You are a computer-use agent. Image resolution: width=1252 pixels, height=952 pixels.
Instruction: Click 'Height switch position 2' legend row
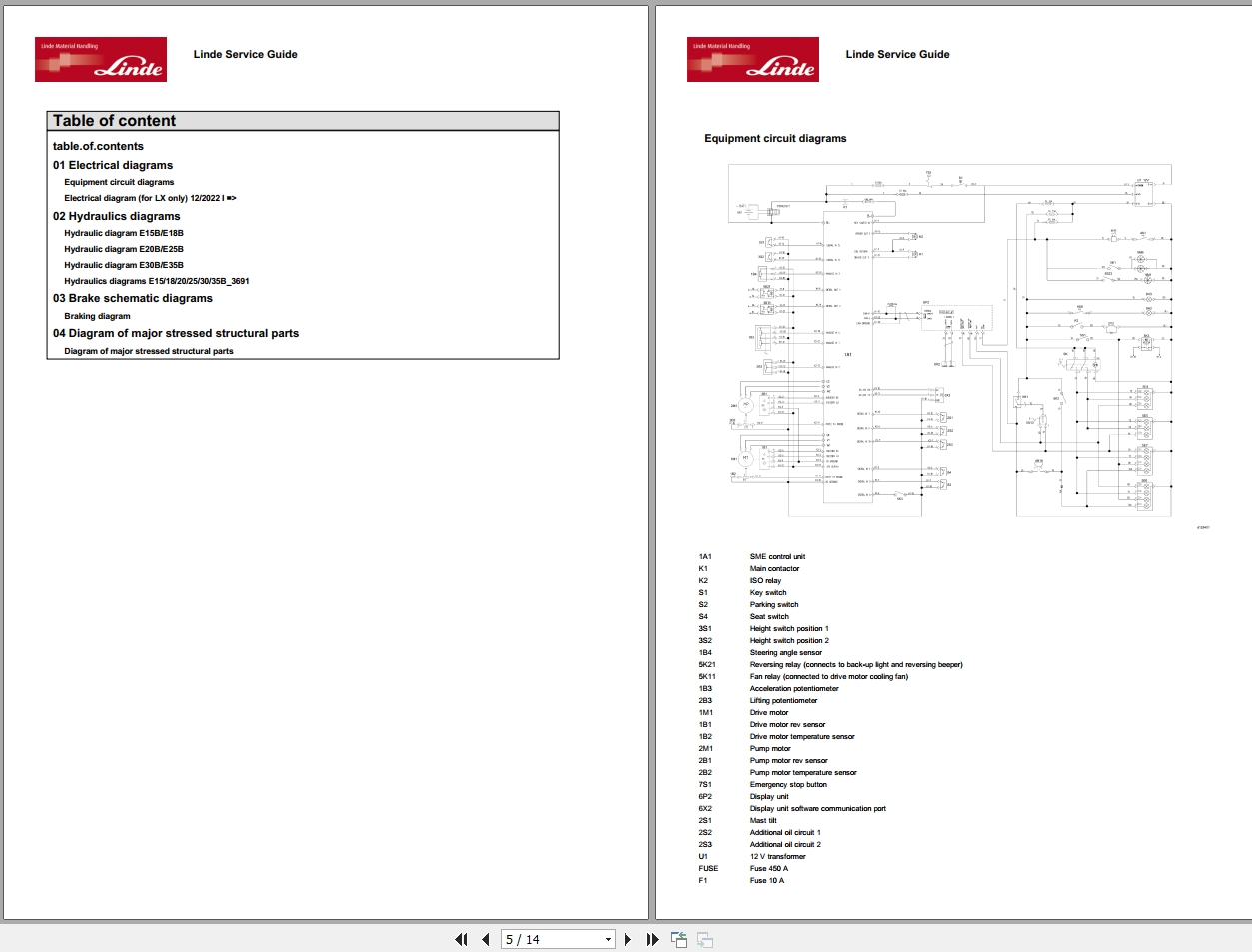pyautogui.click(x=764, y=641)
